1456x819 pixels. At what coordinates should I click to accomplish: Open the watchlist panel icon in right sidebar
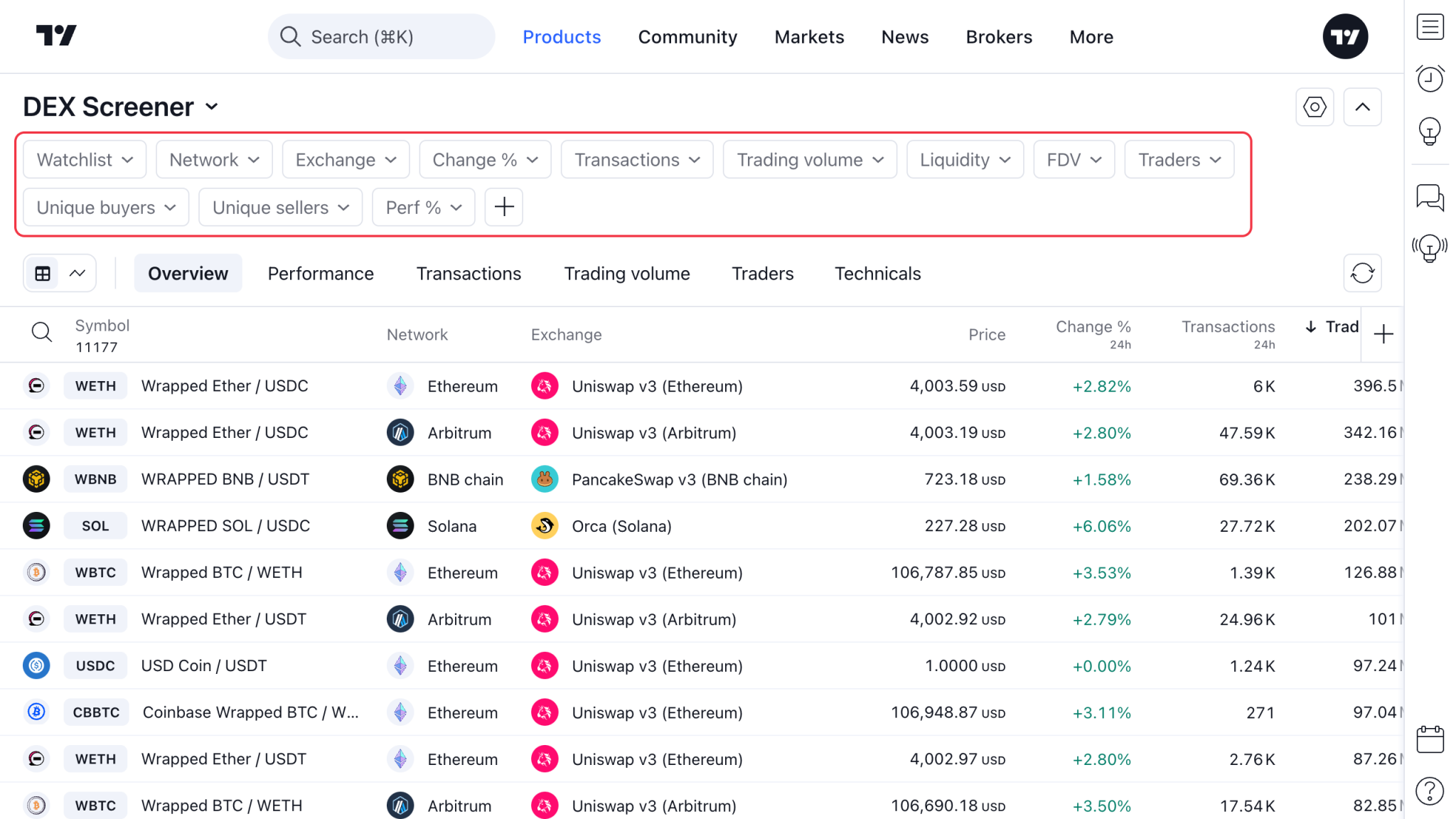(1430, 27)
